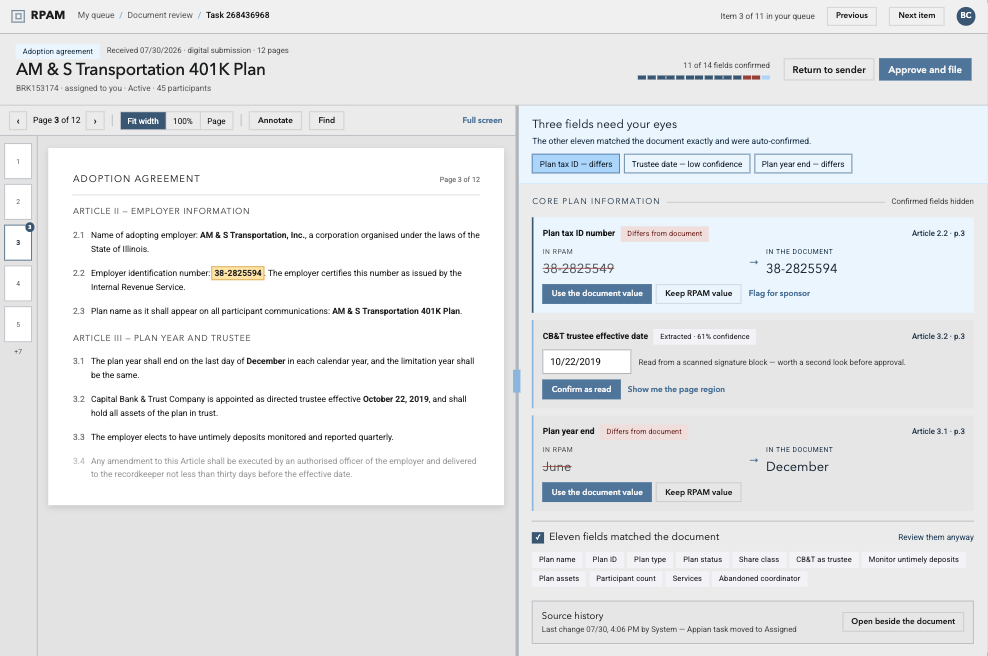Select page 1 thumbnail
This screenshot has width=988, height=656.
(18, 161)
